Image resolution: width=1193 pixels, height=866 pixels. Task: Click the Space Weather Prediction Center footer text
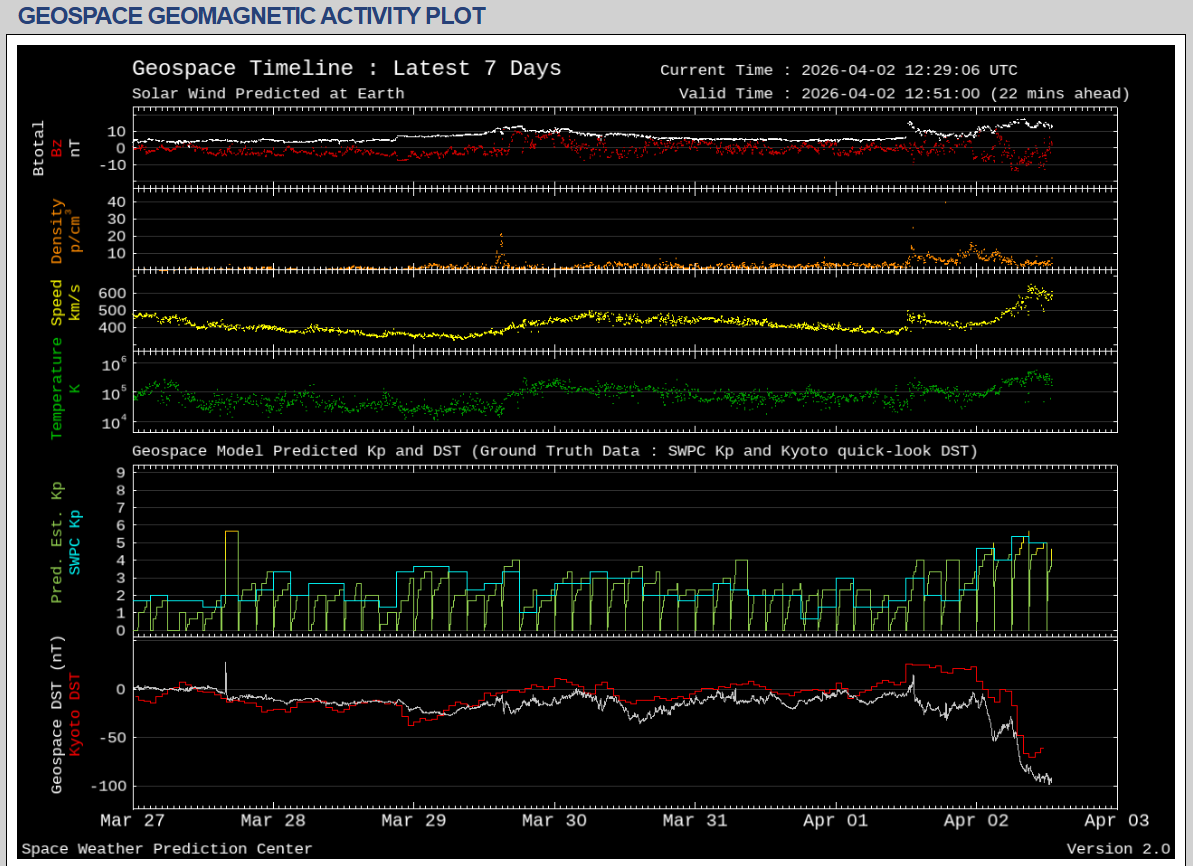[167, 849]
